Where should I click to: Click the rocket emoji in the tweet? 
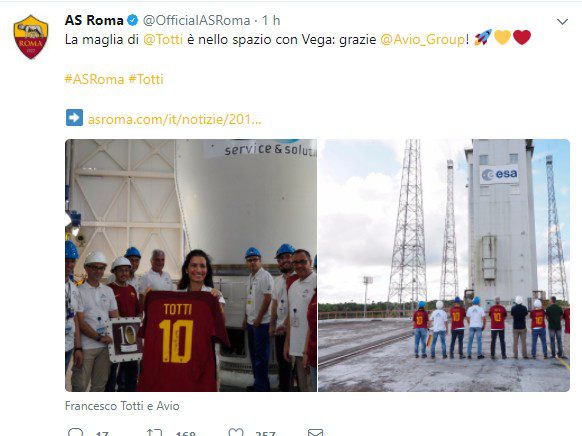tap(483, 37)
